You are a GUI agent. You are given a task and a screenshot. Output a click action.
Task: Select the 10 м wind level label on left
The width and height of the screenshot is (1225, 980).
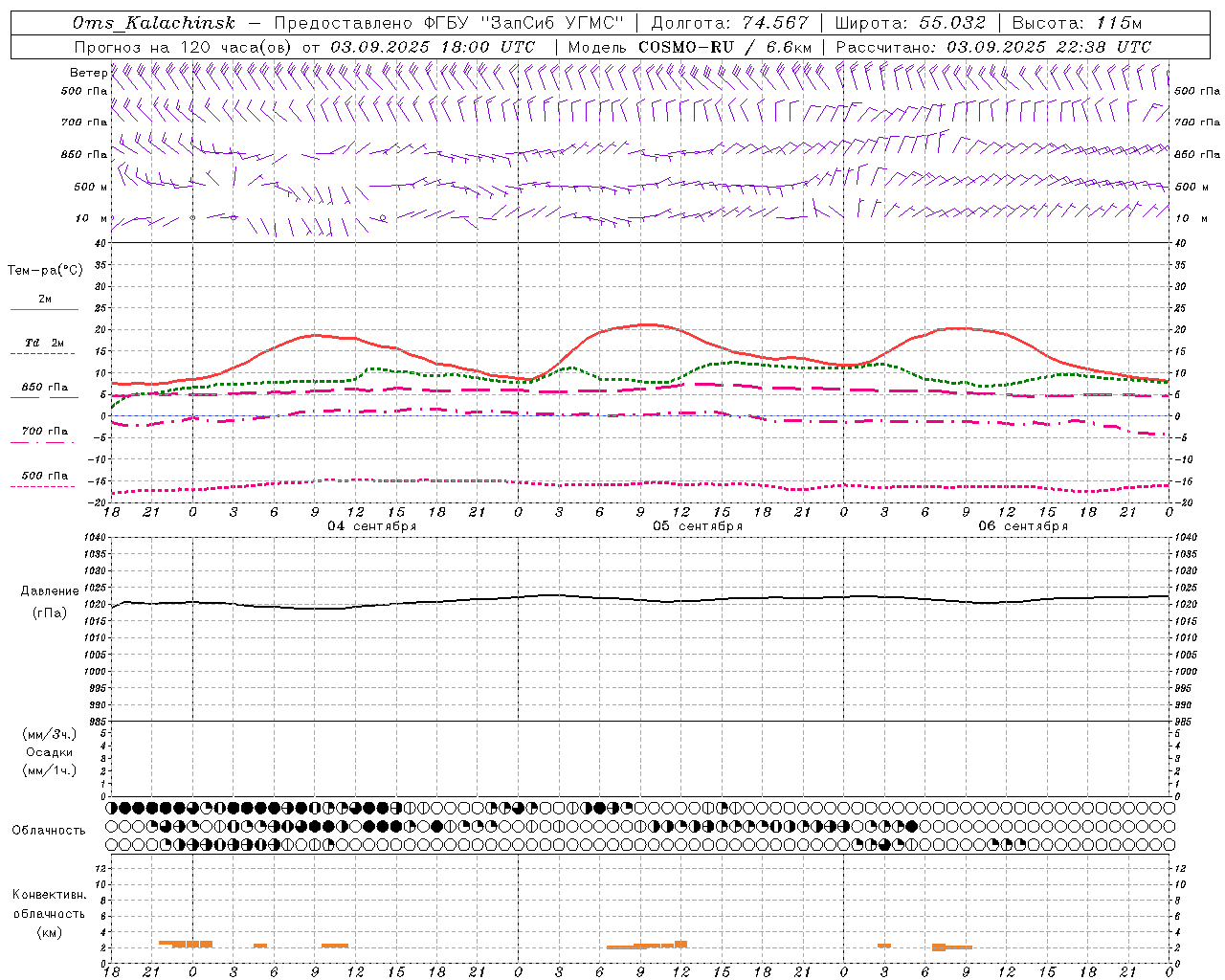point(91,218)
